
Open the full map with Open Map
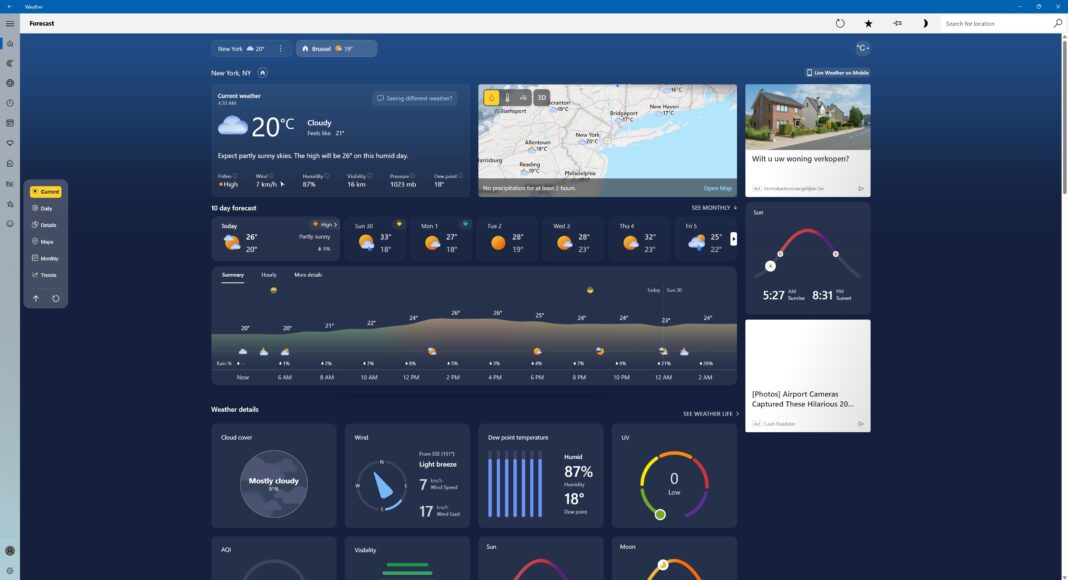click(716, 187)
